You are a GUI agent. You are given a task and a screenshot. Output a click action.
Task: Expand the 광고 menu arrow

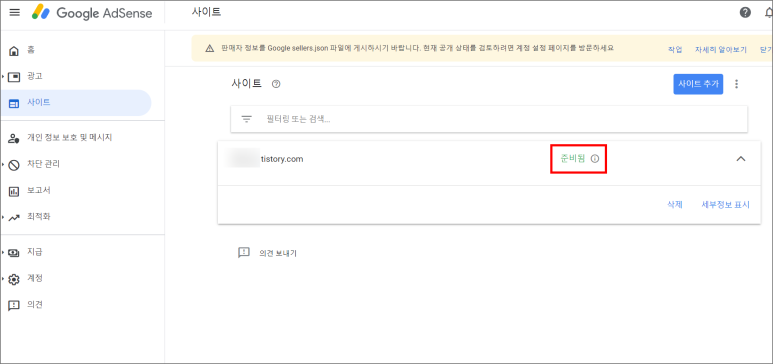click(3, 76)
